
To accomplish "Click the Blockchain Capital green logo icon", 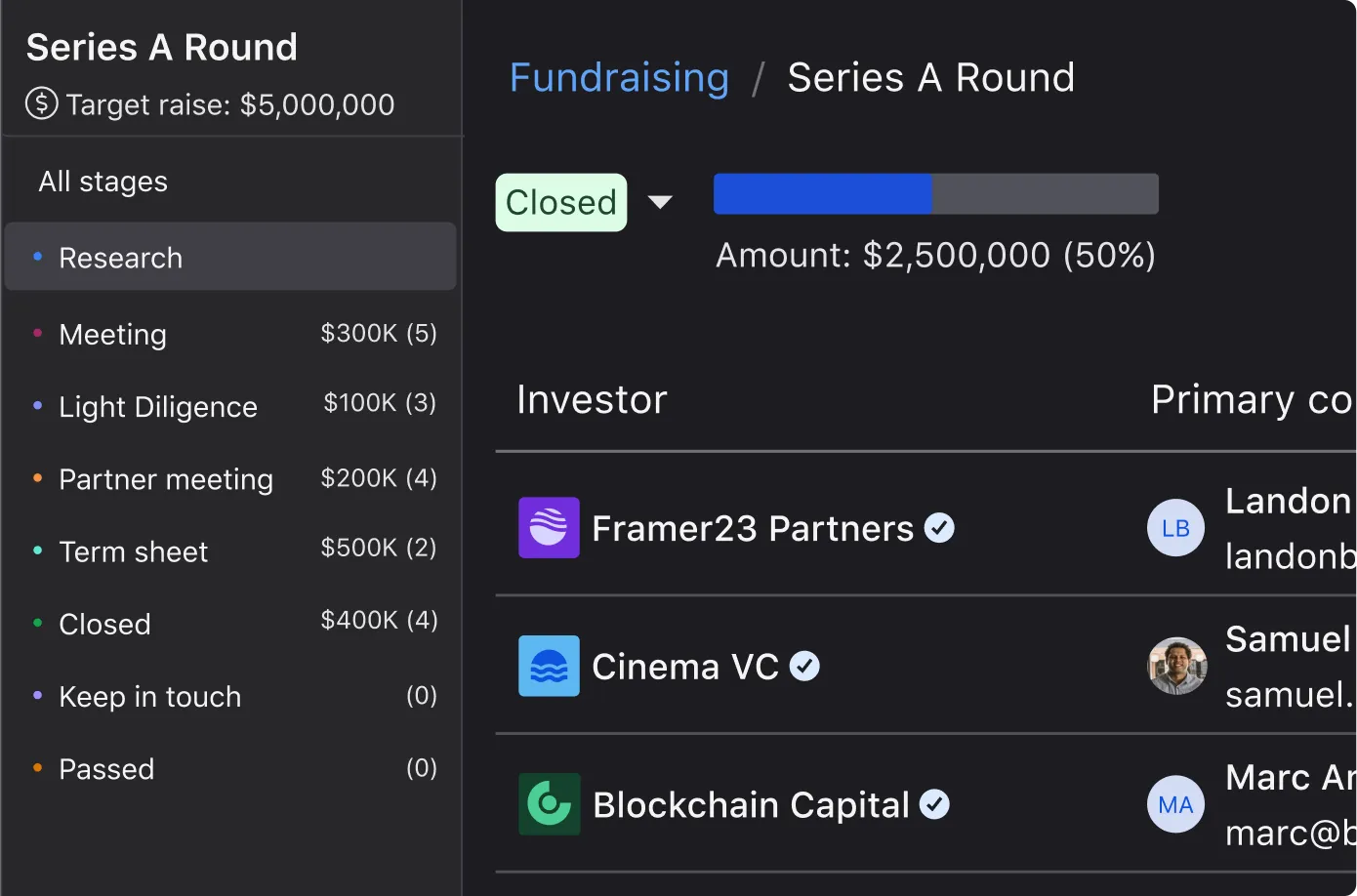I will pos(549,804).
